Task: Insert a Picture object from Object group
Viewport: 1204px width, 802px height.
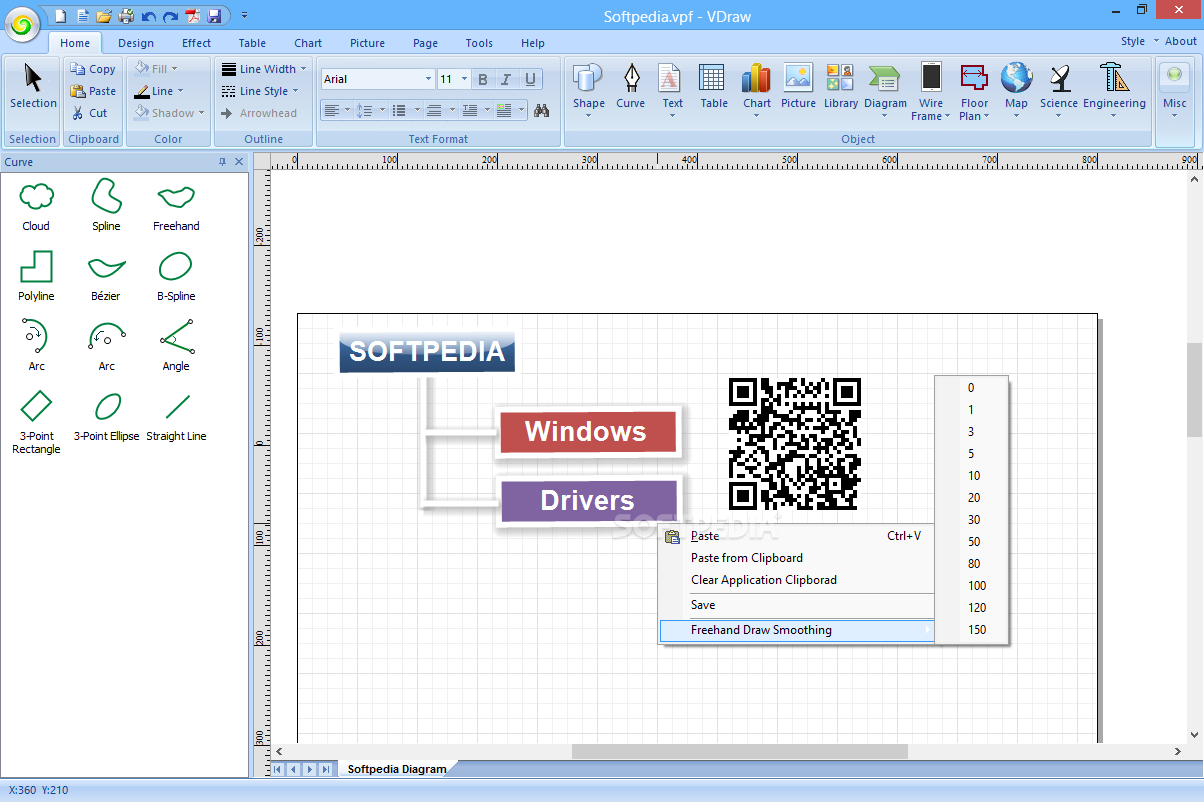Action: [798, 87]
